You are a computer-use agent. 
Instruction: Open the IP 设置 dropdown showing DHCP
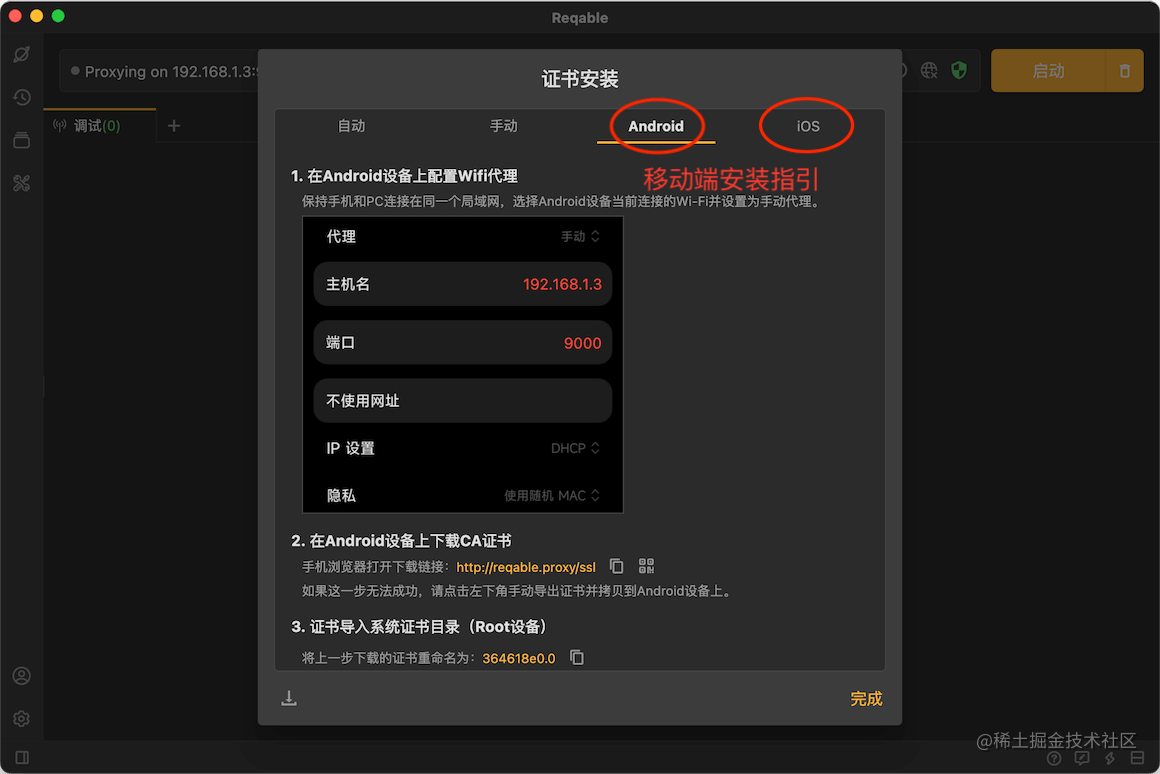(577, 448)
